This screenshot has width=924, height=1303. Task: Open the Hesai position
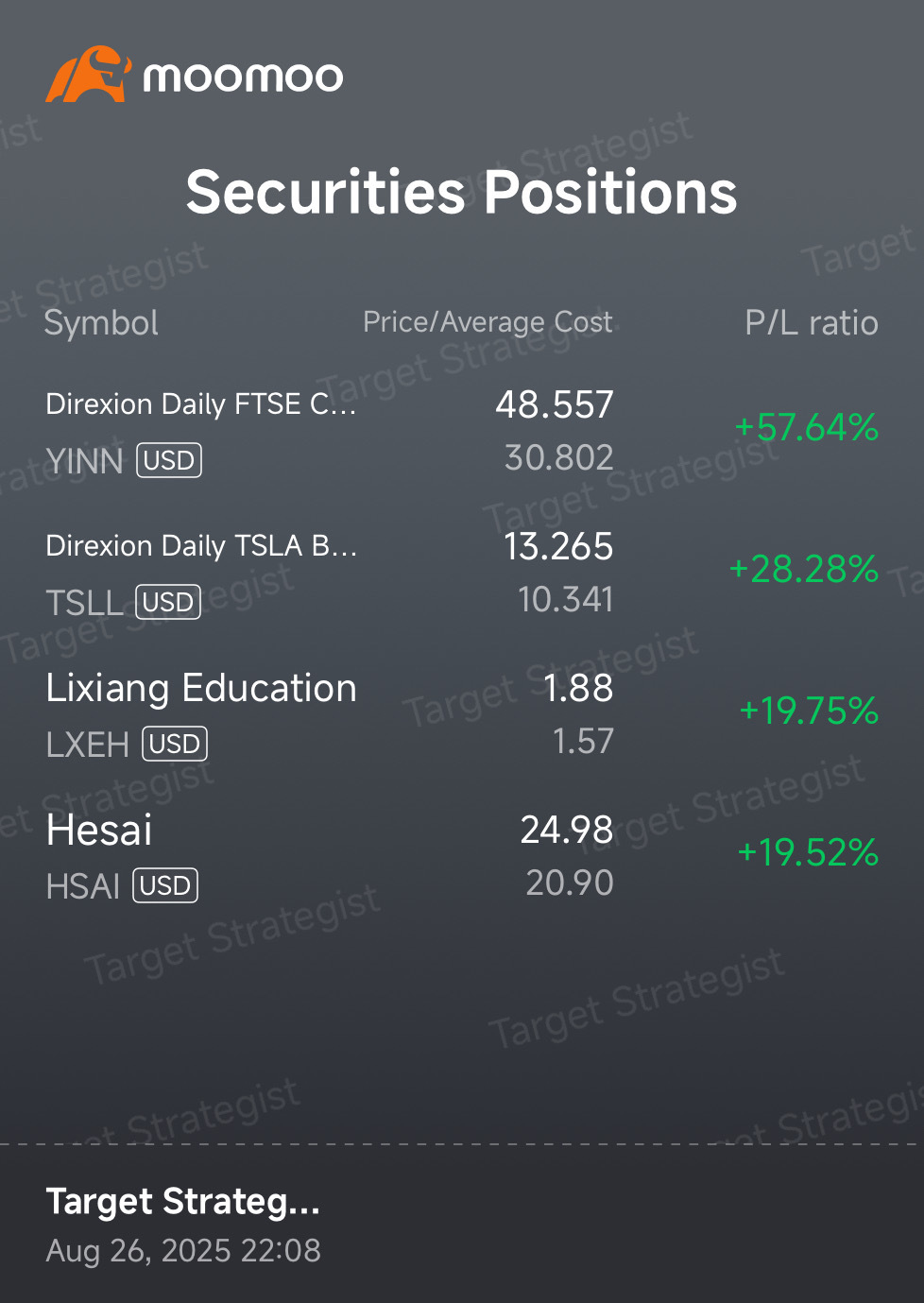pyautogui.click(x=462, y=856)
